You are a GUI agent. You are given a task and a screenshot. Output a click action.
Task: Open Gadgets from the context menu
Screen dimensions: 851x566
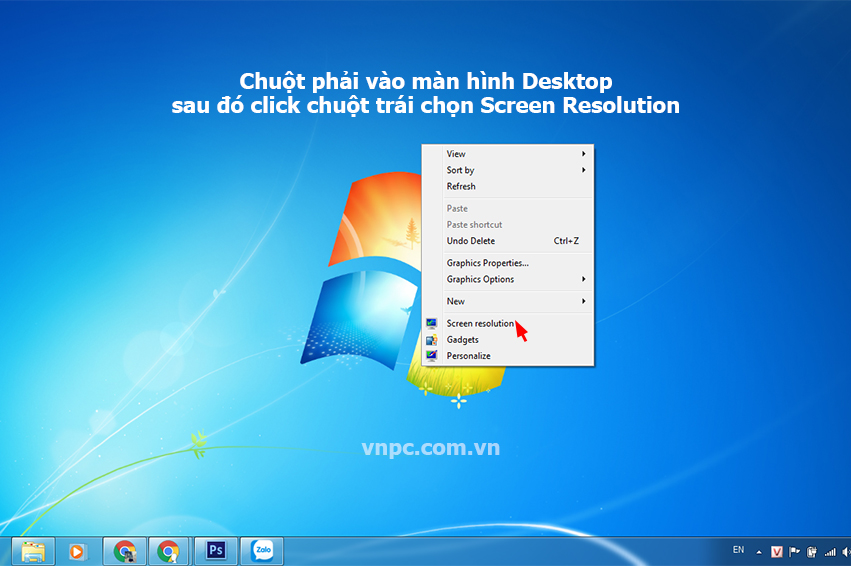(x=508, y=340)
